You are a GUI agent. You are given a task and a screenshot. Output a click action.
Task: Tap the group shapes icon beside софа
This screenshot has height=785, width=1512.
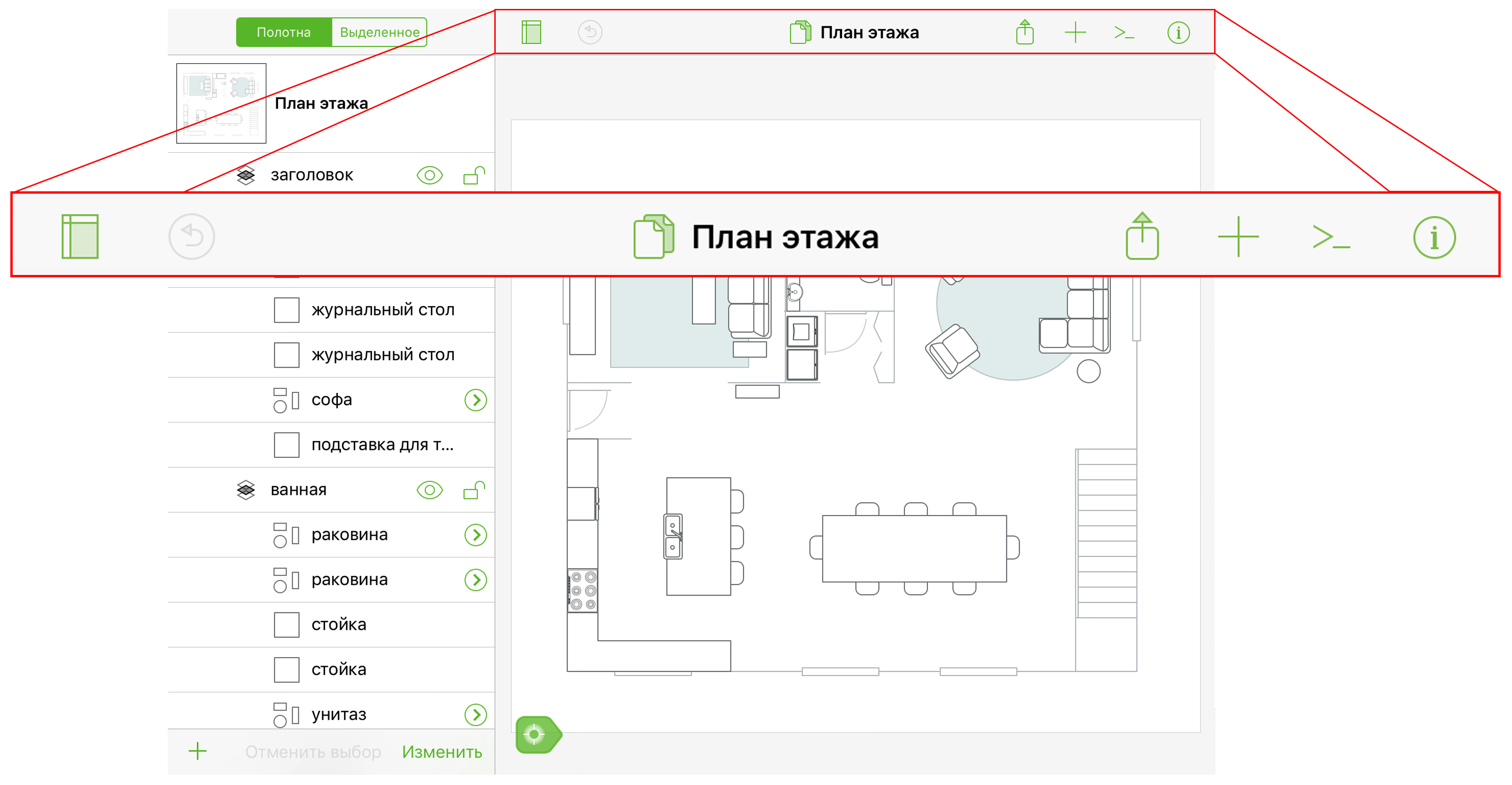tap(287, 400)
